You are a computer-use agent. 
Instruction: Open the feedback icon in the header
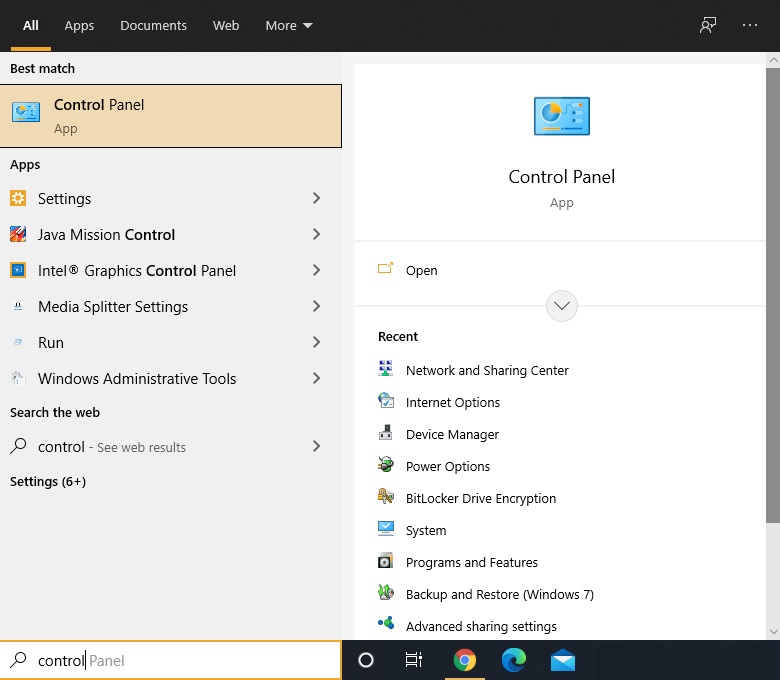pyautogui.click(x=707, y=25)
